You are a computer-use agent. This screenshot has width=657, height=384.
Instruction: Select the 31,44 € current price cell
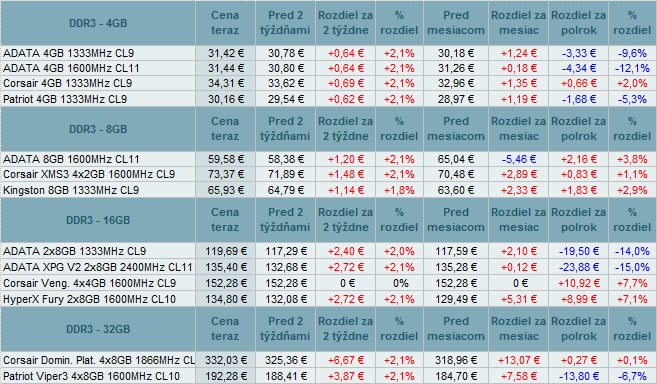click(226, 68)
